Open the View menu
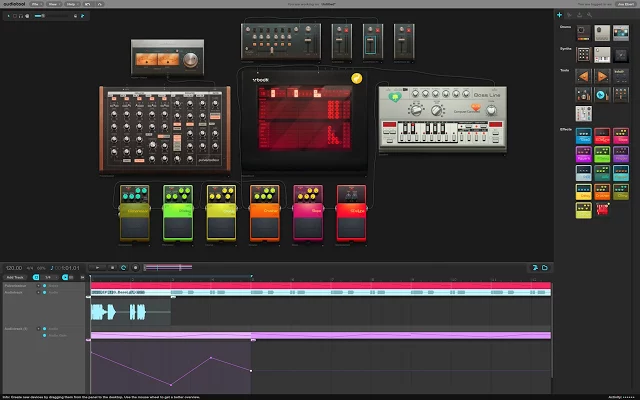 (53, 4)
